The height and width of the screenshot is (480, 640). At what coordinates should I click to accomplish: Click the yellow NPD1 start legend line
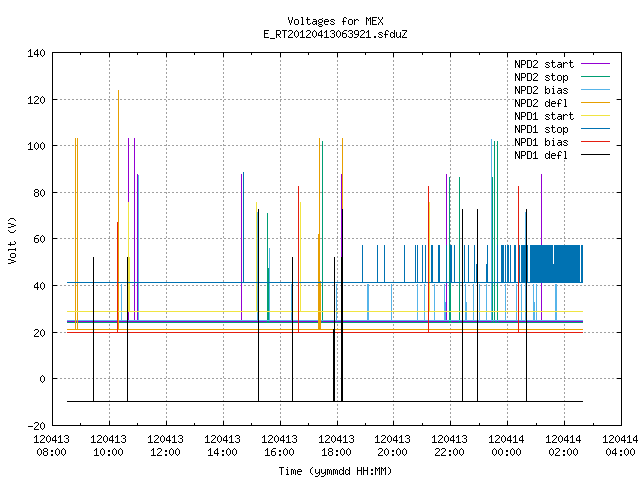tap(596, 116)
